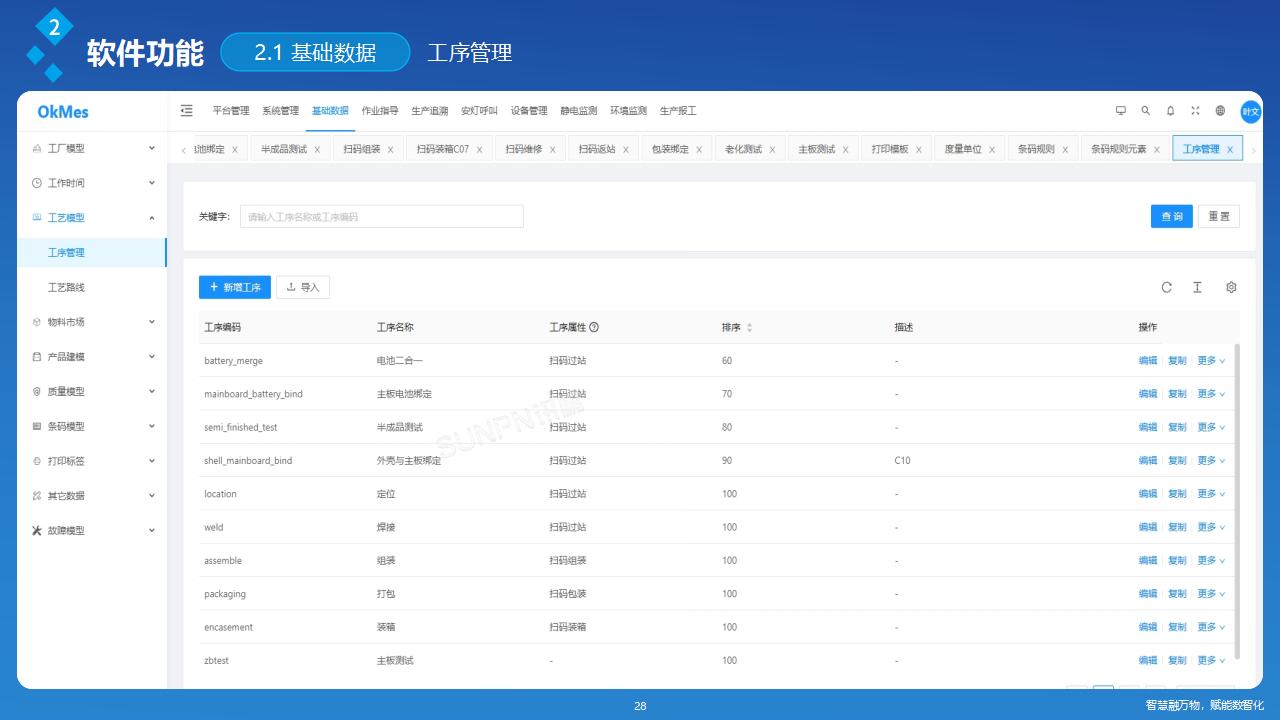This screenshot has height=720, width=1280.
Task: Open table density setting icon
Action: coord(1197,287)
